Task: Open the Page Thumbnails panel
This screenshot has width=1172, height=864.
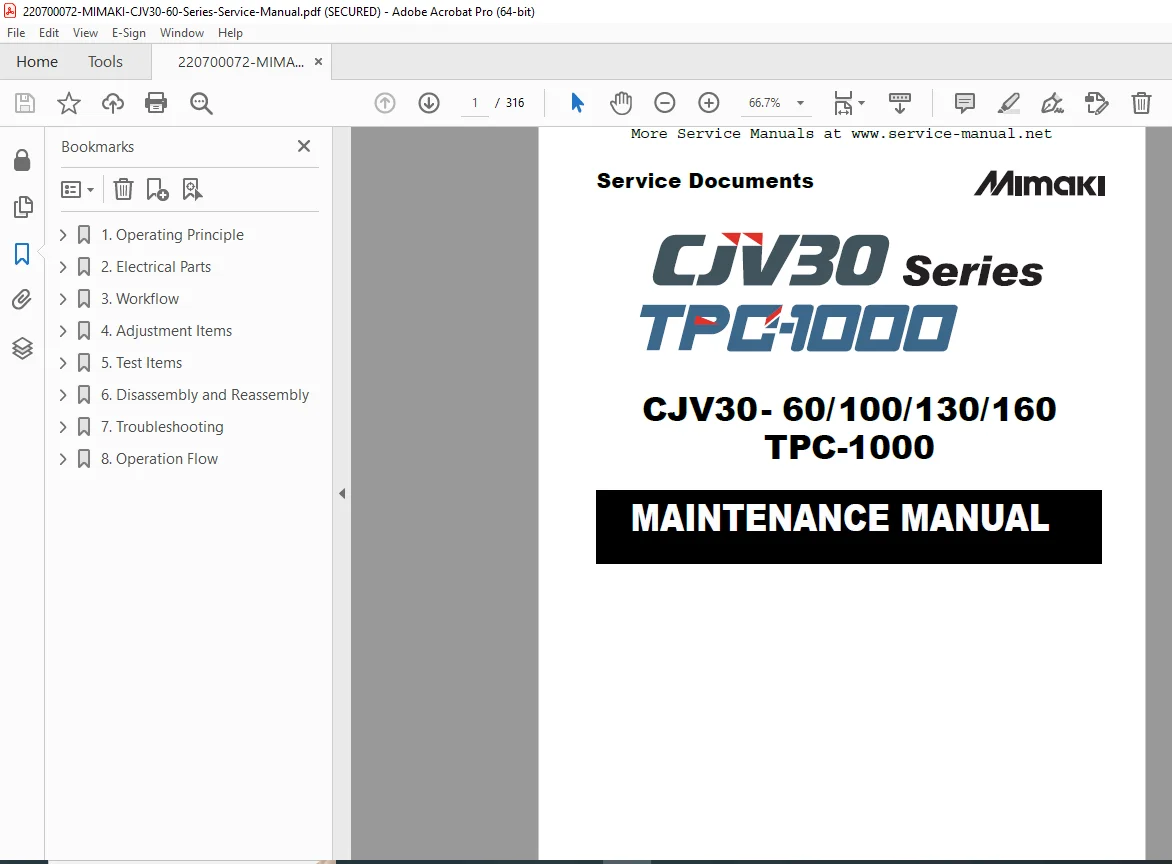Action: [23, 207]
